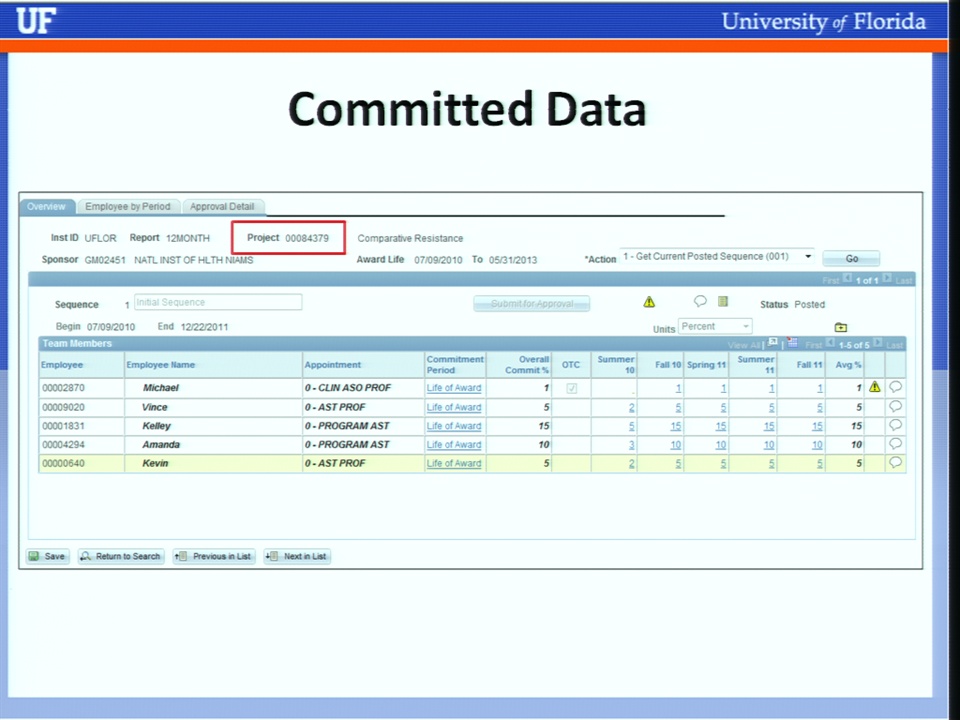This screenshot has width=960, height=720.
Task: Show previous rows arrow beside 1-5 of 5
Action: (830, 343)
